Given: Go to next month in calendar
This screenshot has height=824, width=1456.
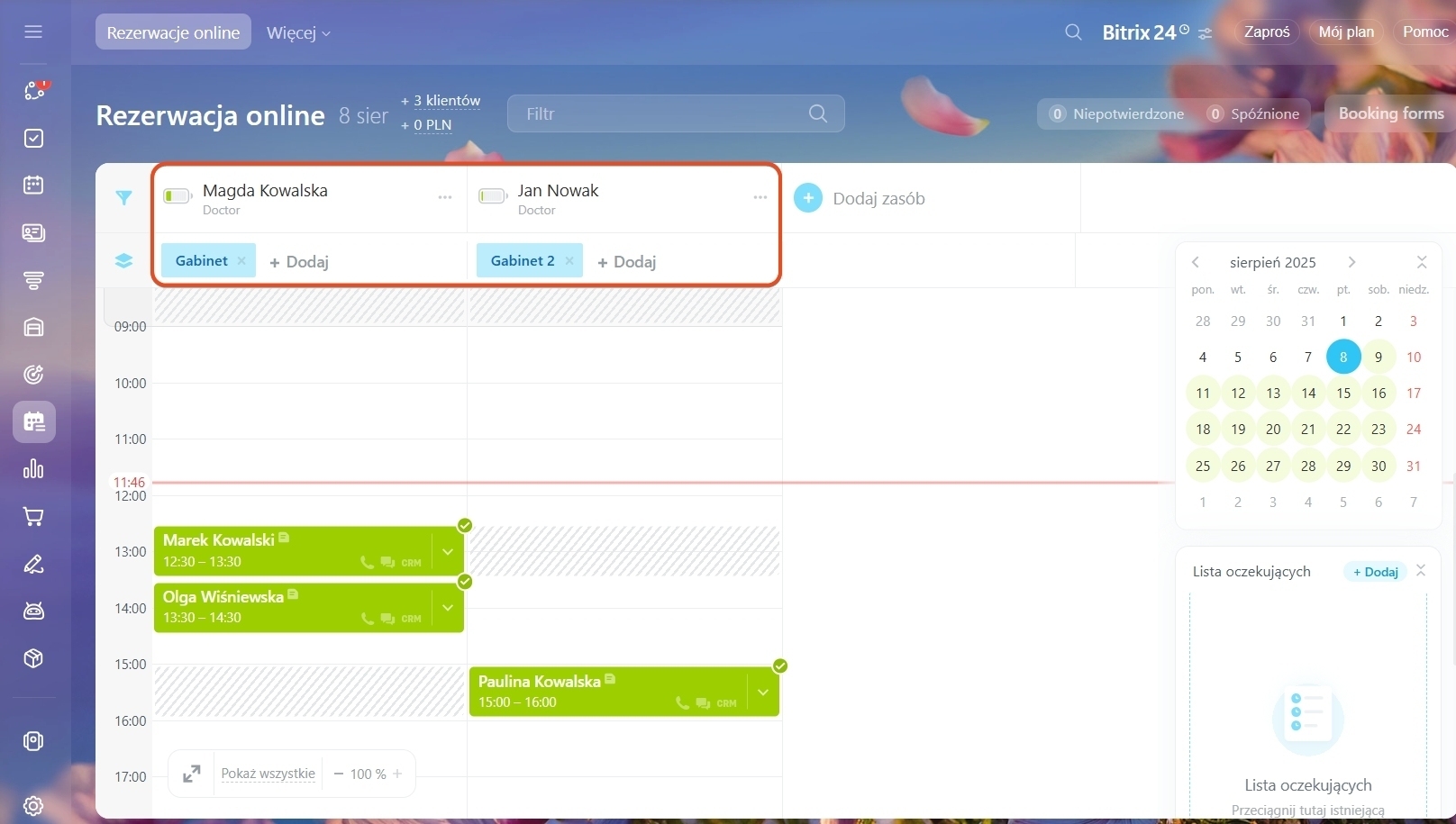Looking at the screenshot, I should [1351, 262].
